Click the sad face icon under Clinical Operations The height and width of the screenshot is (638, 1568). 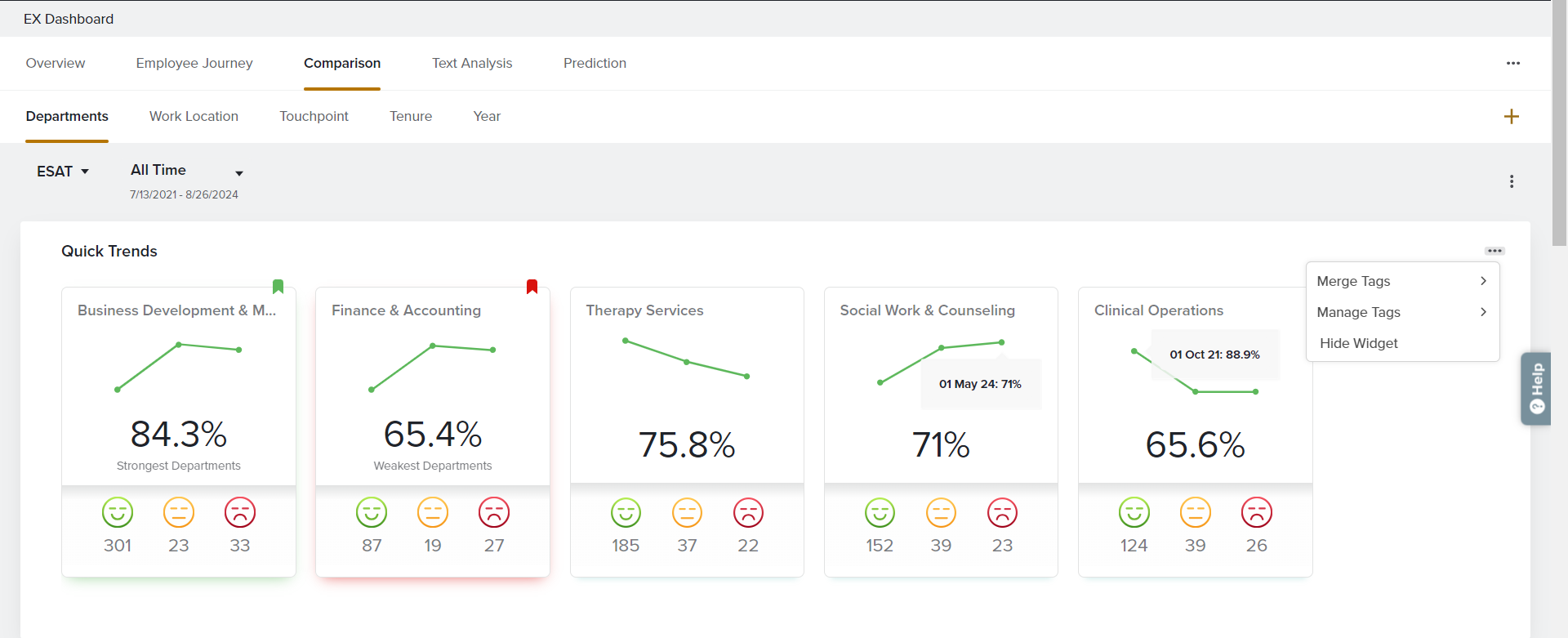pos(1256,513)
